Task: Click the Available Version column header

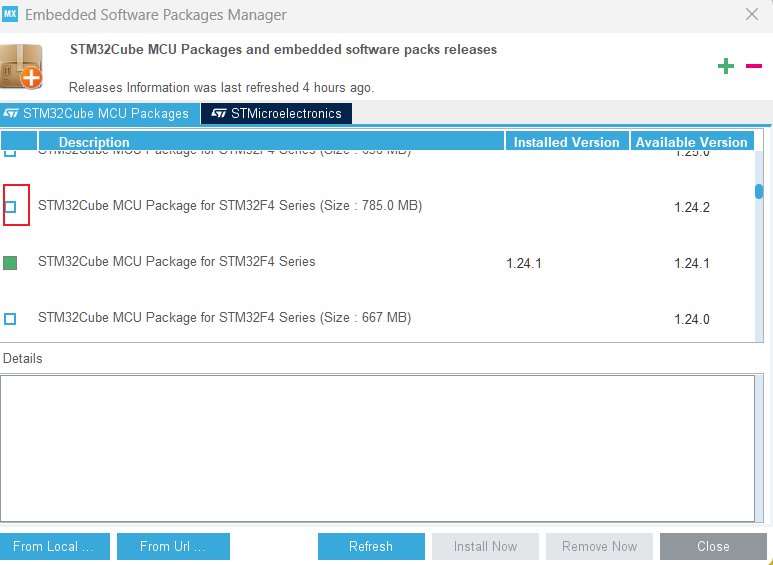Action: 692,142
